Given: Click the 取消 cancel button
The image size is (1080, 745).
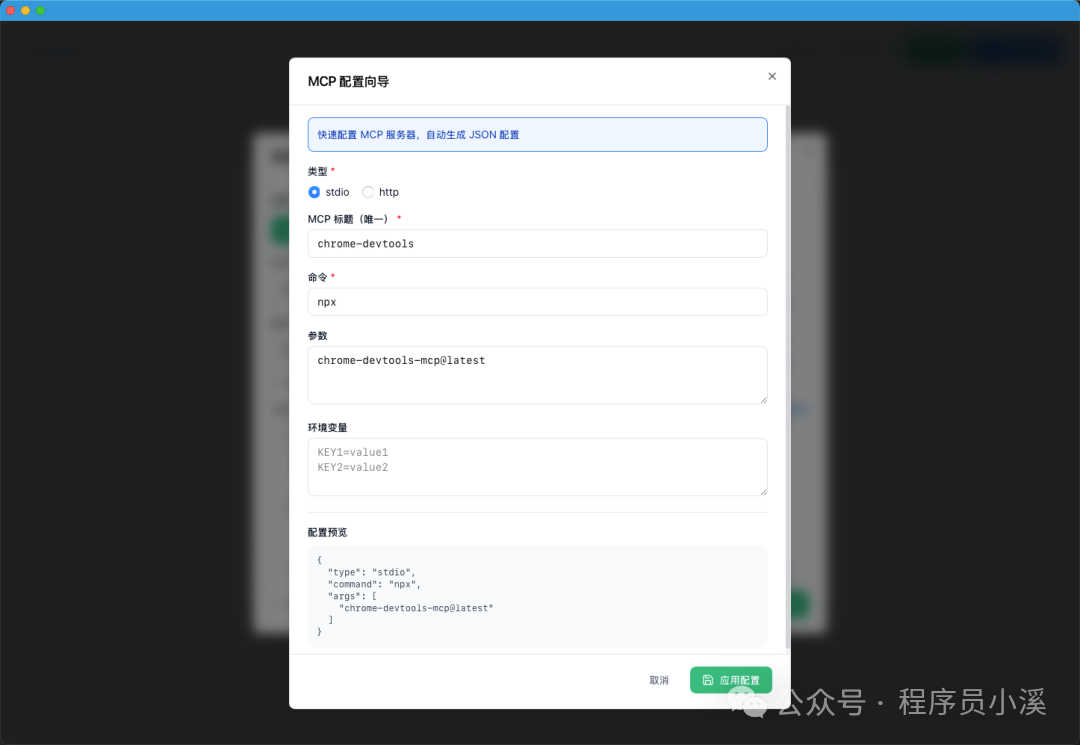Looking at the screenshot, I should click(658, 679).
